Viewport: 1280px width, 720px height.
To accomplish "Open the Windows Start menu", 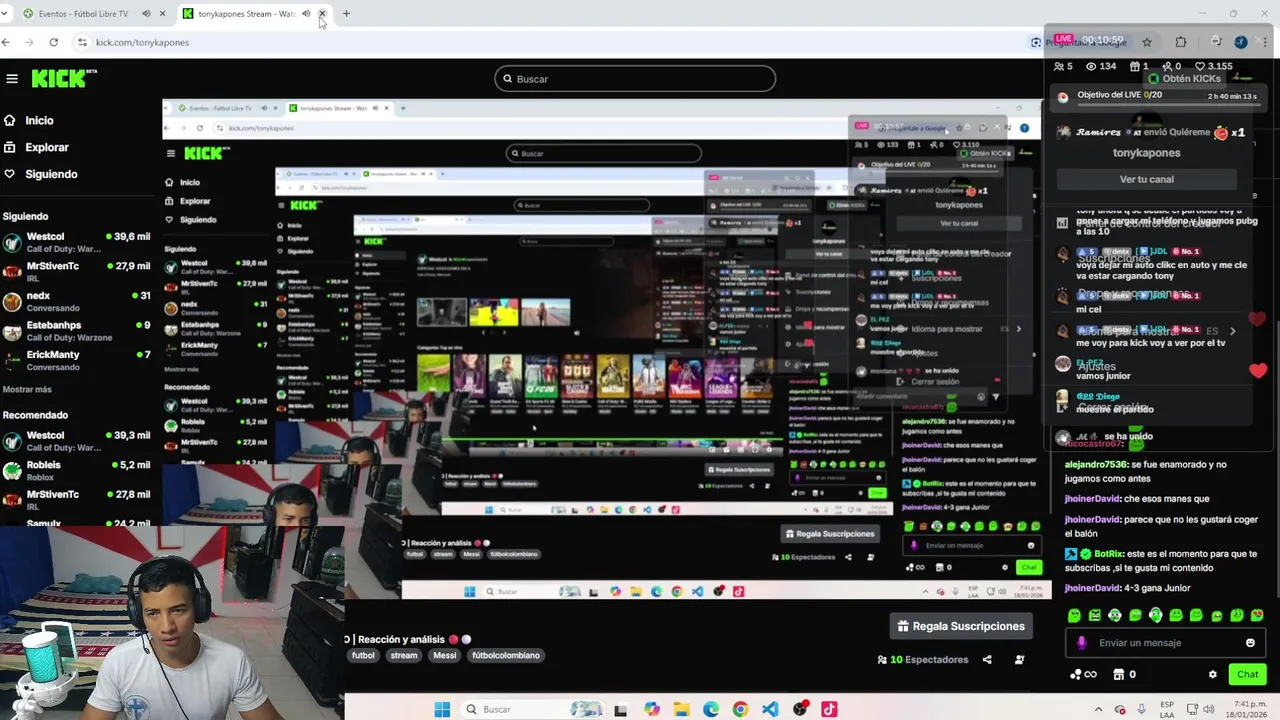I will coord(442,709).
